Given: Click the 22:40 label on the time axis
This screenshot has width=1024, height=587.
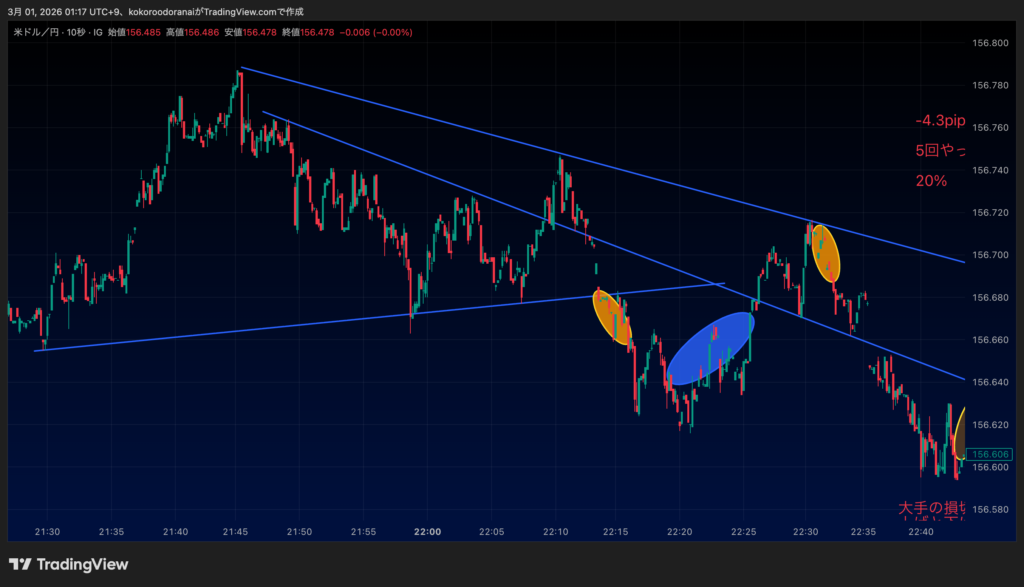Looking at the screenshot, I should (x=920, y=531).
